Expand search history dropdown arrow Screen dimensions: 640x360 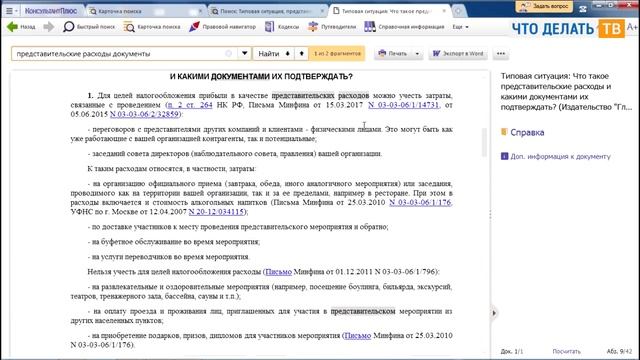point(244,53)
